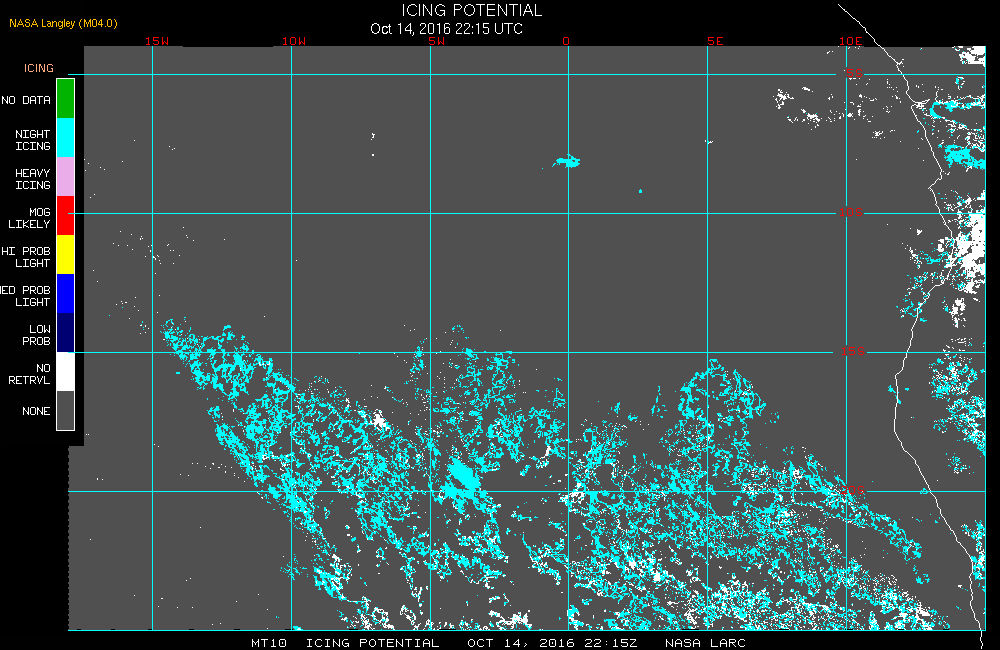Click the dark navy LOW PROB swatch

[66, 332]
